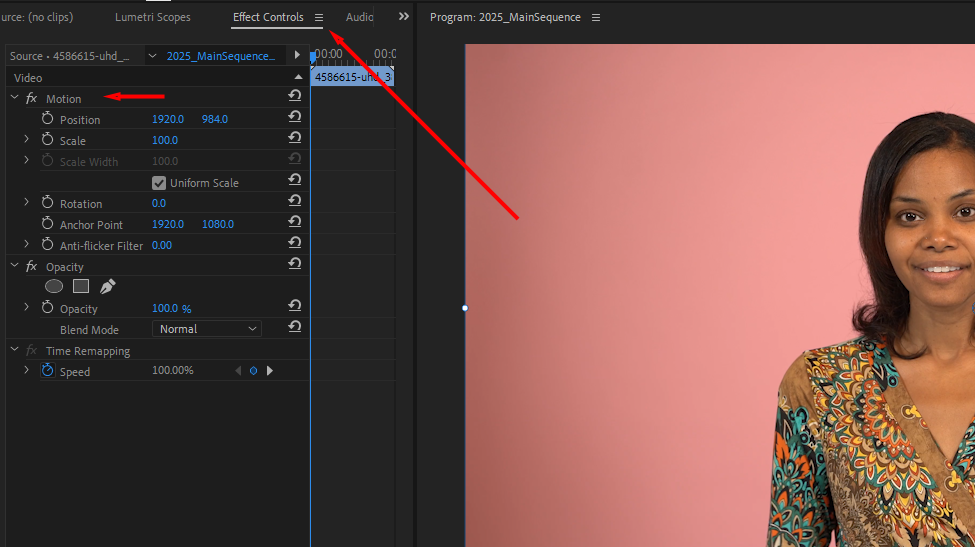975x547 pixels.
Task: Toggle animation stopwatch for Scale
Action: click(x=47, y=139)
